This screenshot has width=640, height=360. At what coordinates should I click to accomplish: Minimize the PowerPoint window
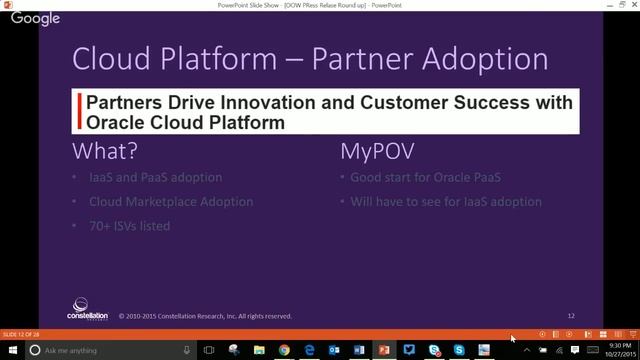point(610,5)
